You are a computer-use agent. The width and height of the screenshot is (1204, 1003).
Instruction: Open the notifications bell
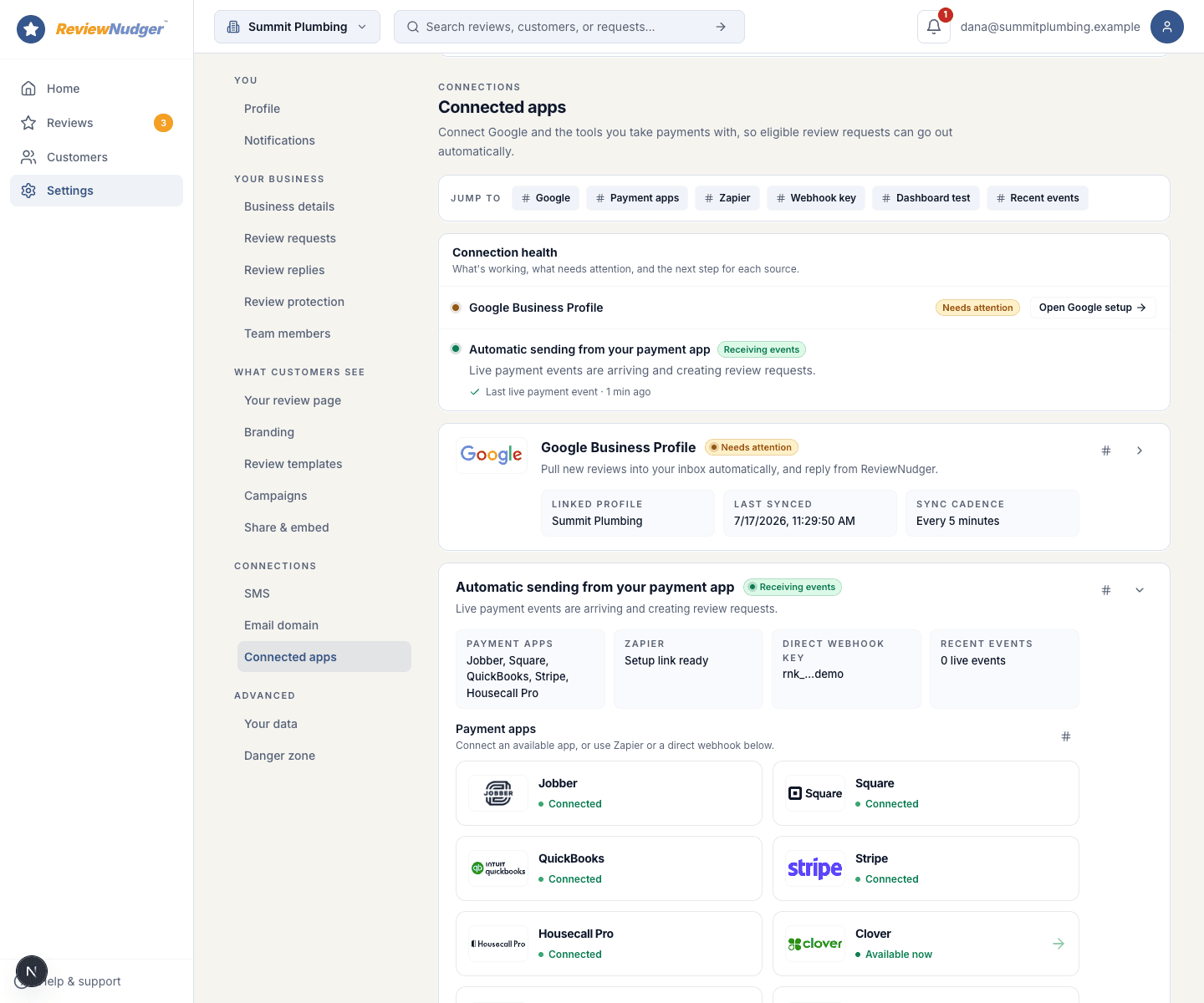pyautogui.click(x=934, y=27)
